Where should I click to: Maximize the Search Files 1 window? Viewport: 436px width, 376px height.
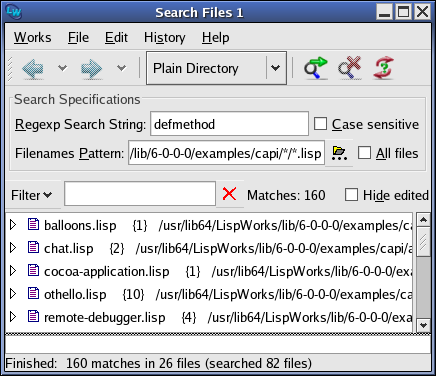(x=404, y=12)
